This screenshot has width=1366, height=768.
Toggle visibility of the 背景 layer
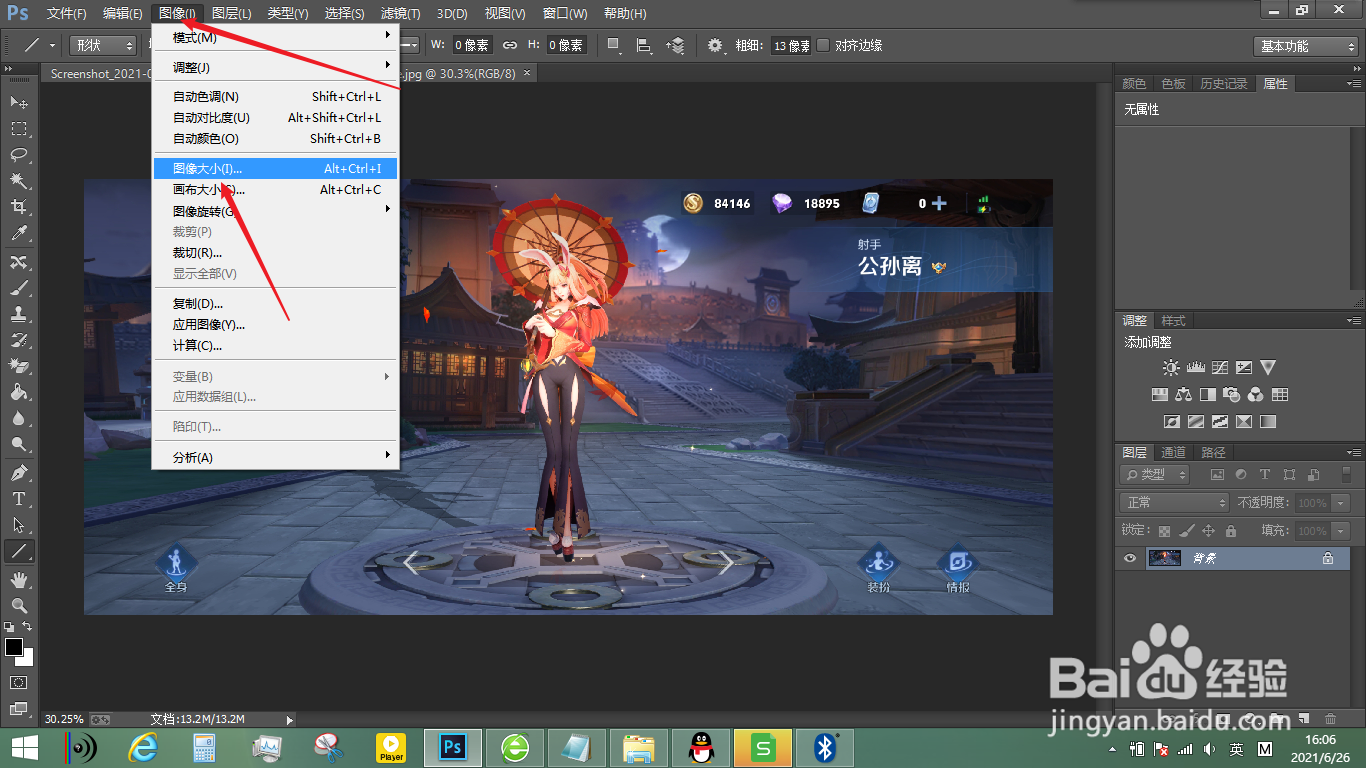pyautogui.click(x=1130, y=559)
